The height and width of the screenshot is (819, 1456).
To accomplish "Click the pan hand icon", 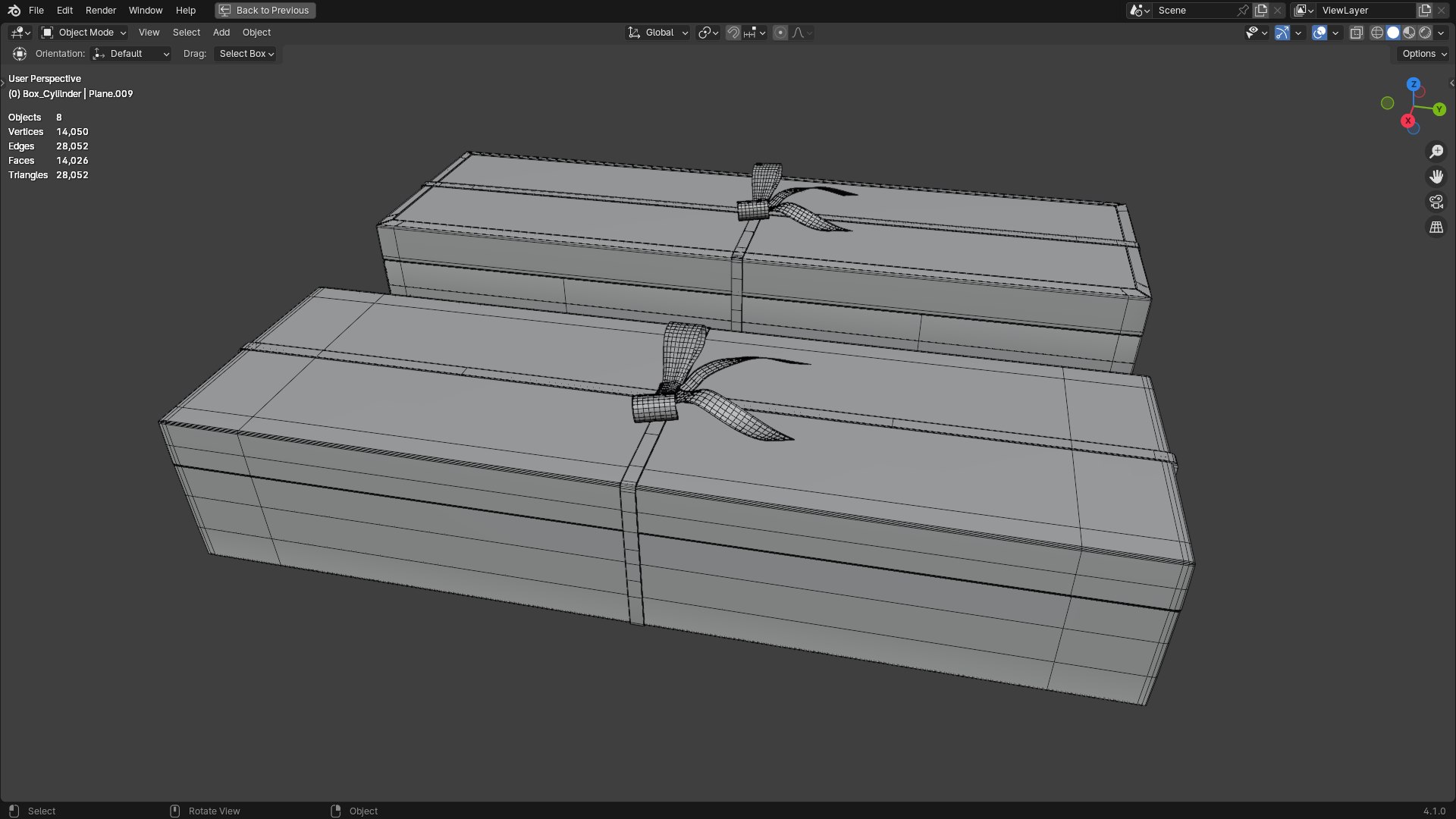I will pos(1436,177).
